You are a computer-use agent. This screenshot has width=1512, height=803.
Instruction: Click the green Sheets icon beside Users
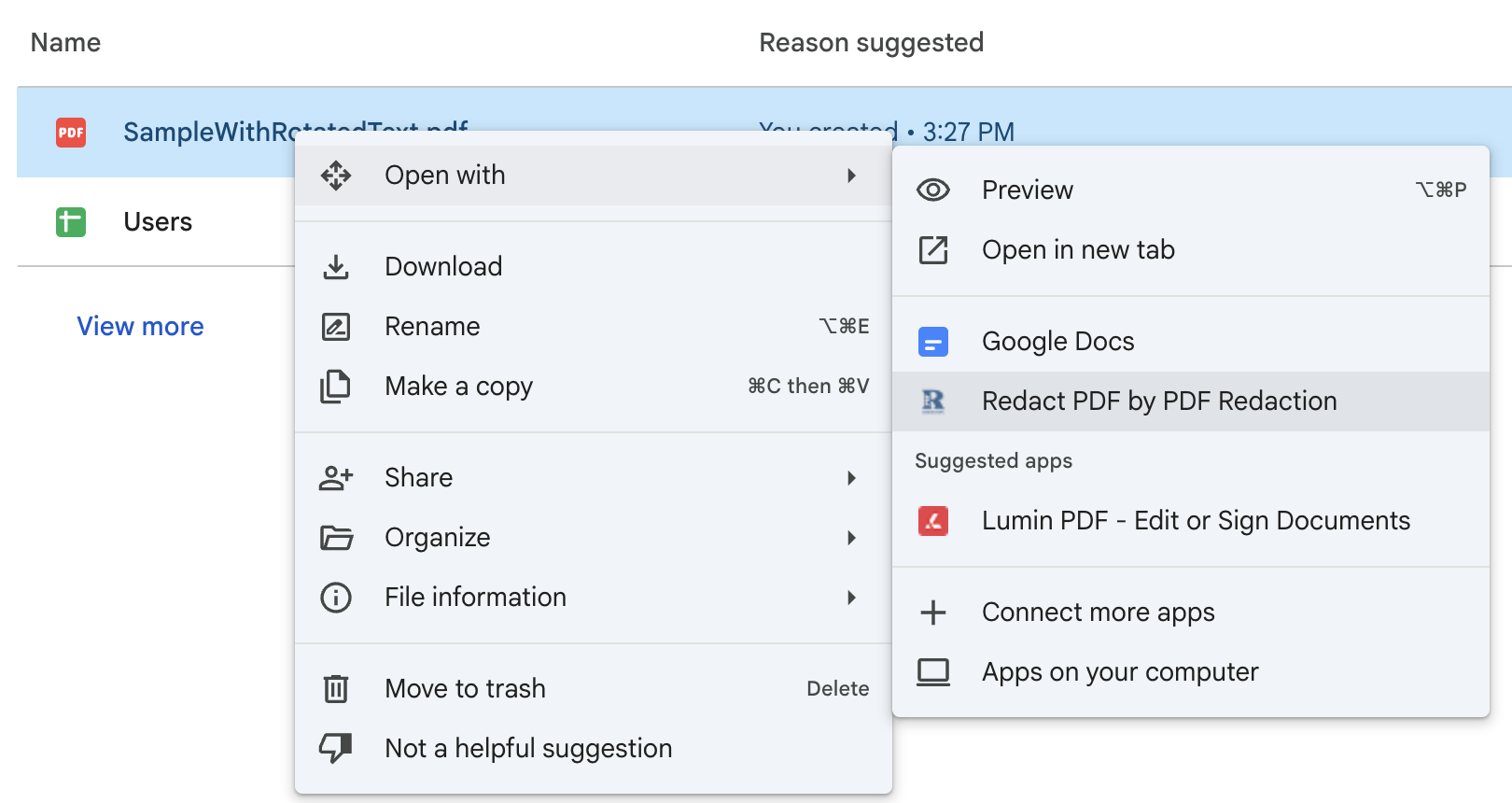pos(71,222)
